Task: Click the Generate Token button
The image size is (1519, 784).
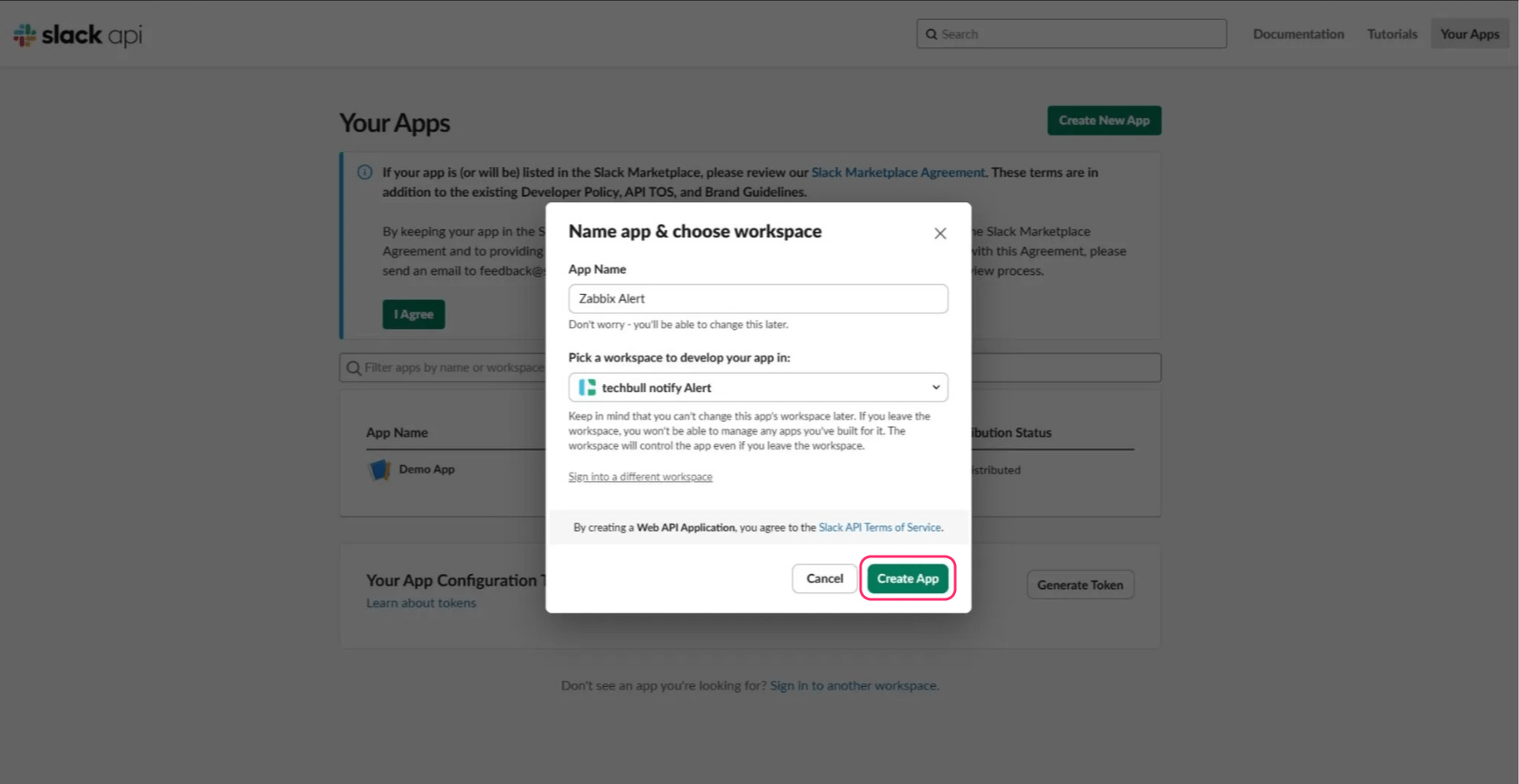Action: coord(1079,585)
